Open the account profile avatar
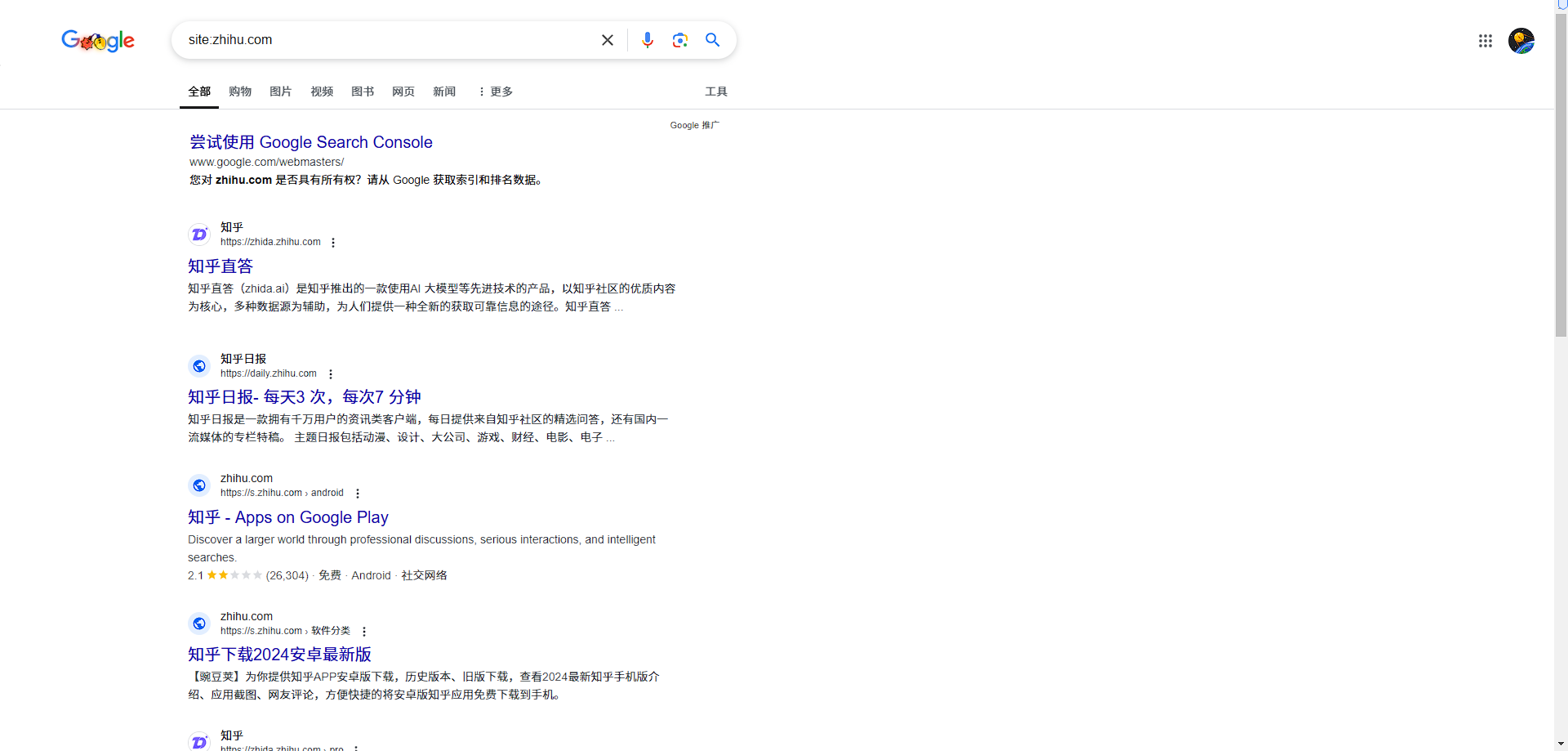1568x751 pixels. (x=1521, y=41)
